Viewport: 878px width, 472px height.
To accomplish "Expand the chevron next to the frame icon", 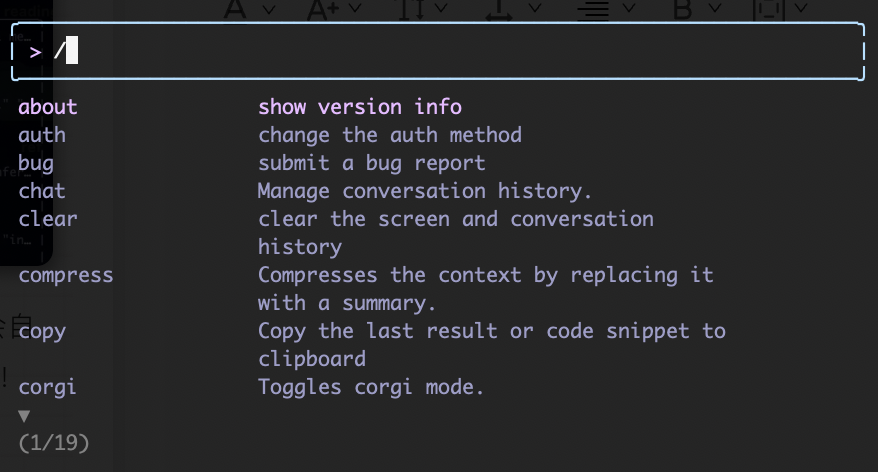I will tap(801, 8).
